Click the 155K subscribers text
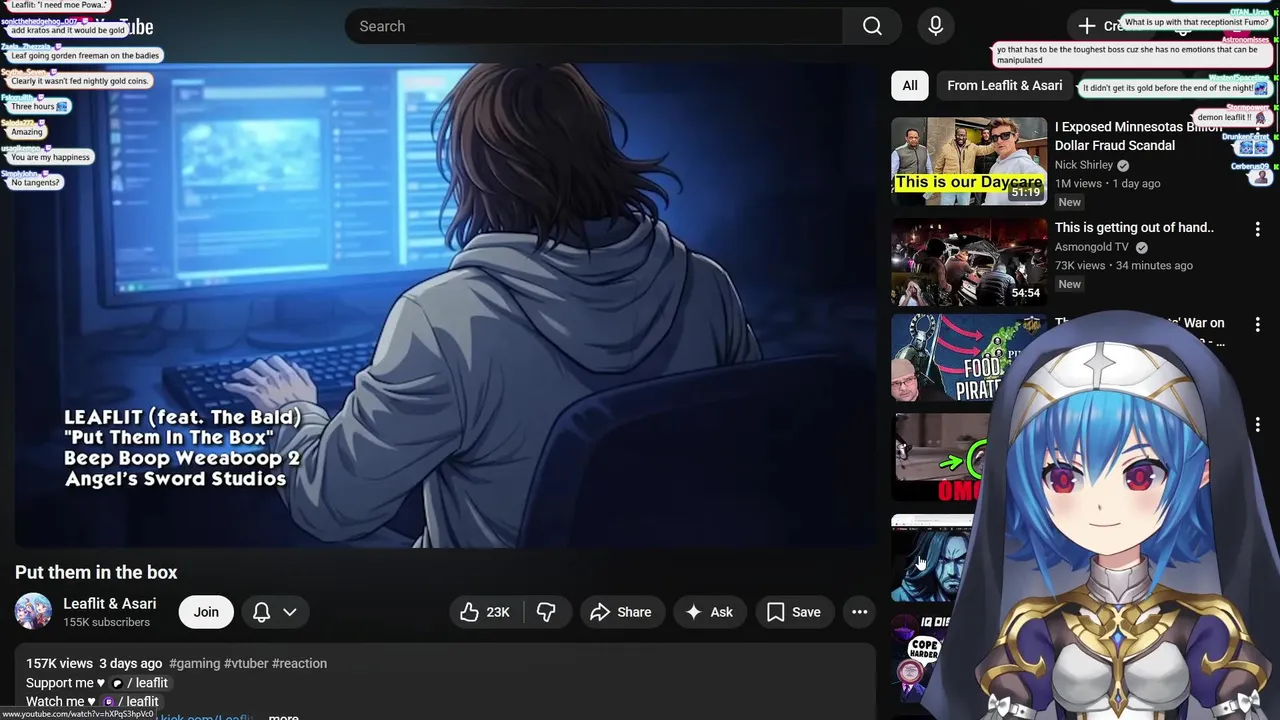Viewport: 1280px width, 720px height. 107,622
